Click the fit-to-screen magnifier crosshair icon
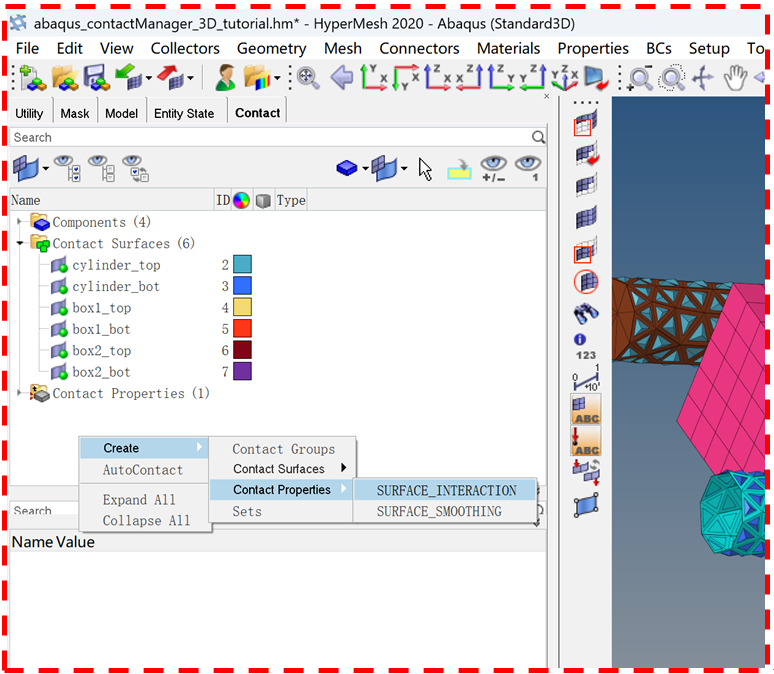 (308, 78)
